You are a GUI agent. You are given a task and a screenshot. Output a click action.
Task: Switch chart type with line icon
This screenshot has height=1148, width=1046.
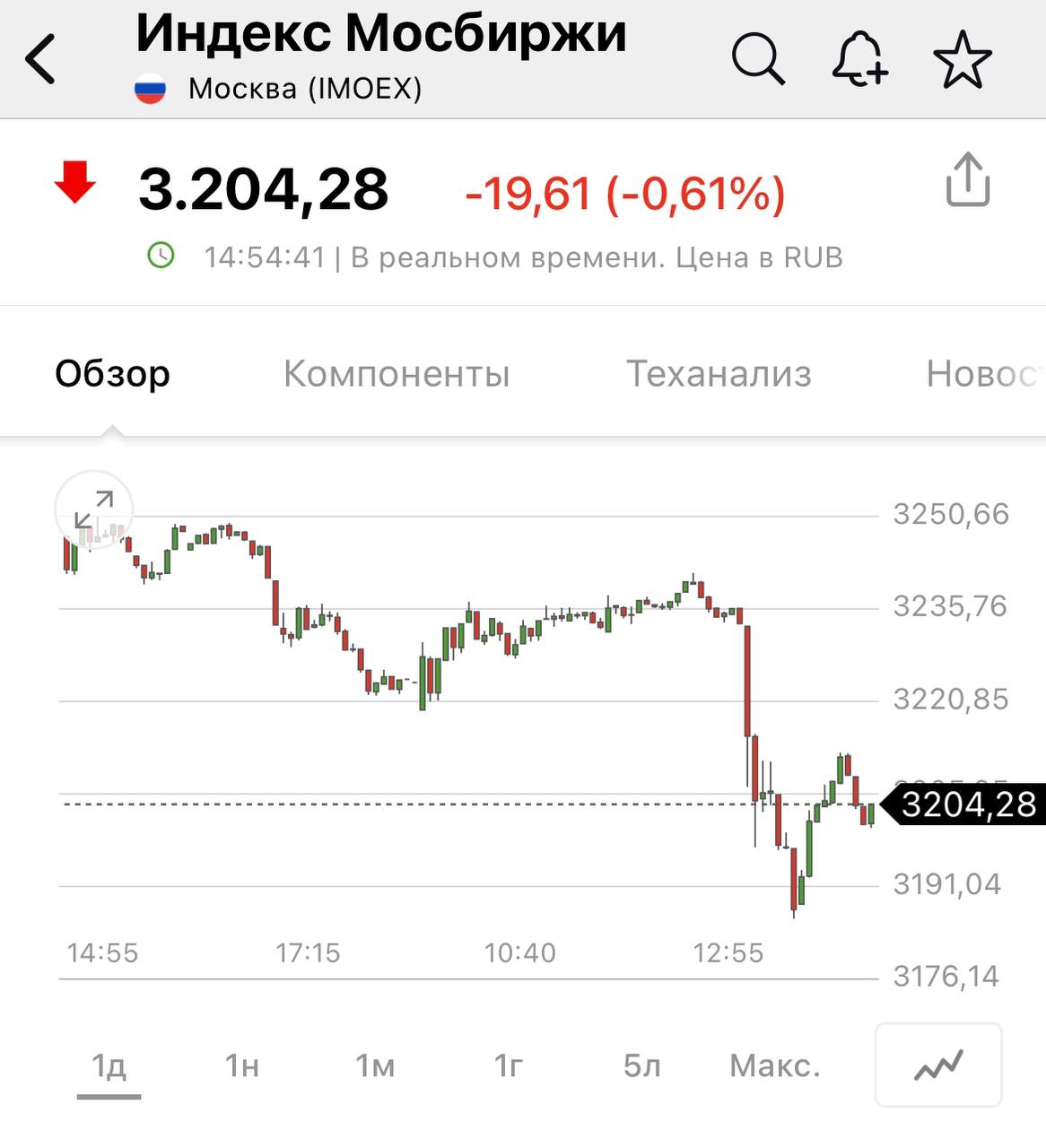pos(938,1065)
